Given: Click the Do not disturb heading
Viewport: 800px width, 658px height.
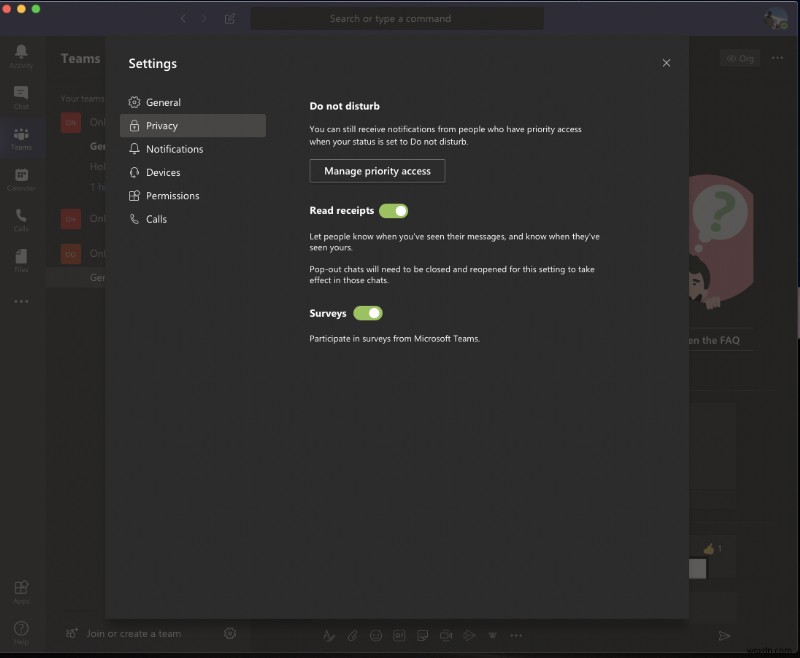Looking at the screenshot, I should (344, 106).
